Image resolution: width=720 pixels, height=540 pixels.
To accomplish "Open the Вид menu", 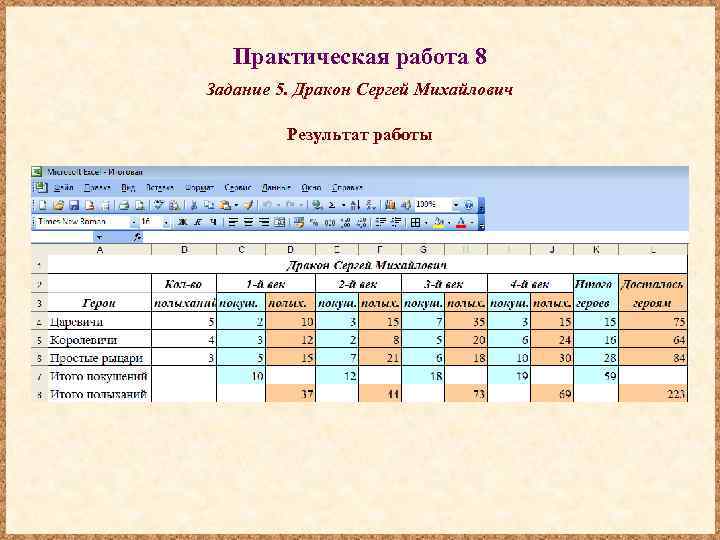I will [128, 188].
